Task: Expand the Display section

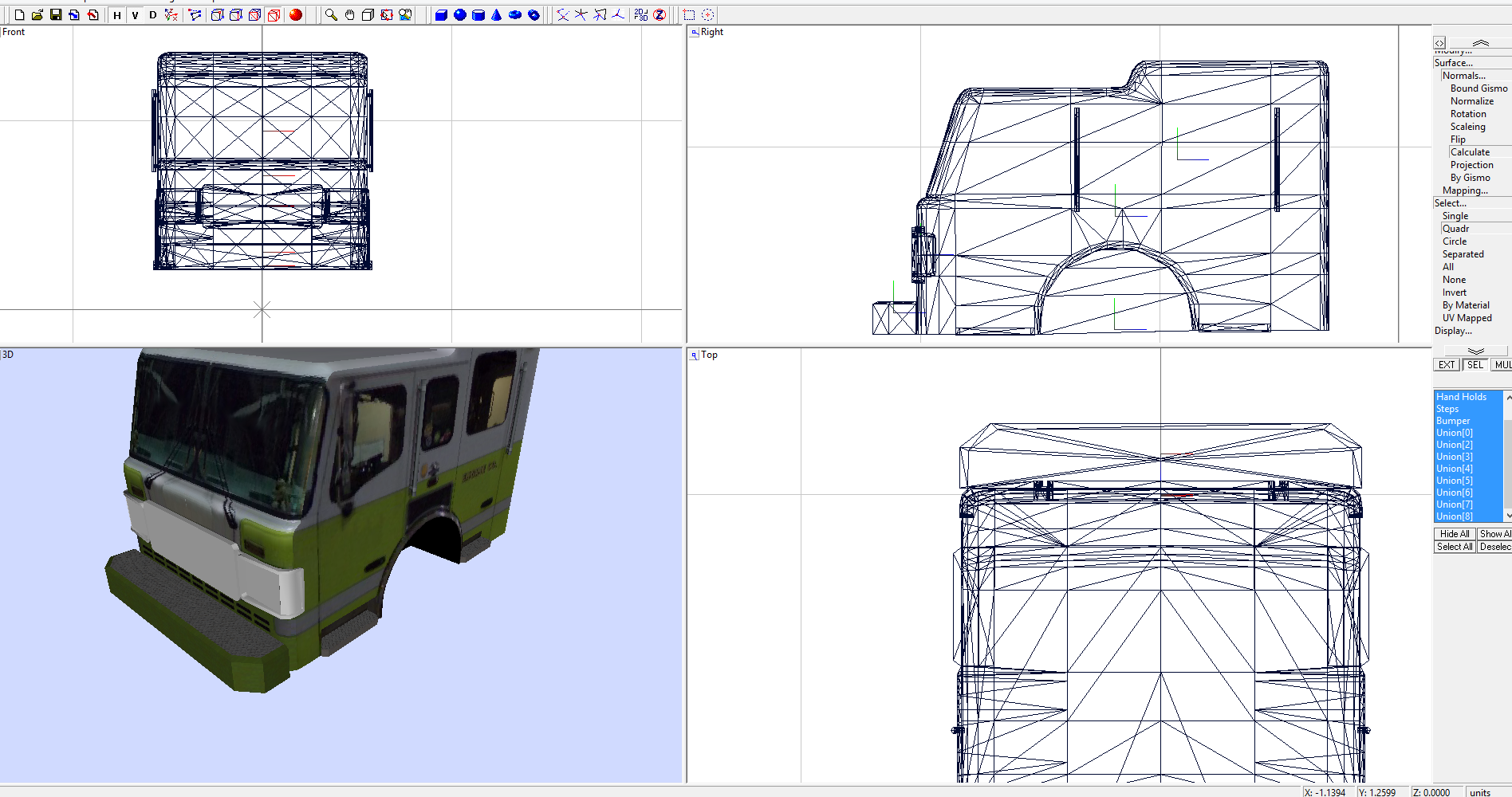Action: (1452, 330)
